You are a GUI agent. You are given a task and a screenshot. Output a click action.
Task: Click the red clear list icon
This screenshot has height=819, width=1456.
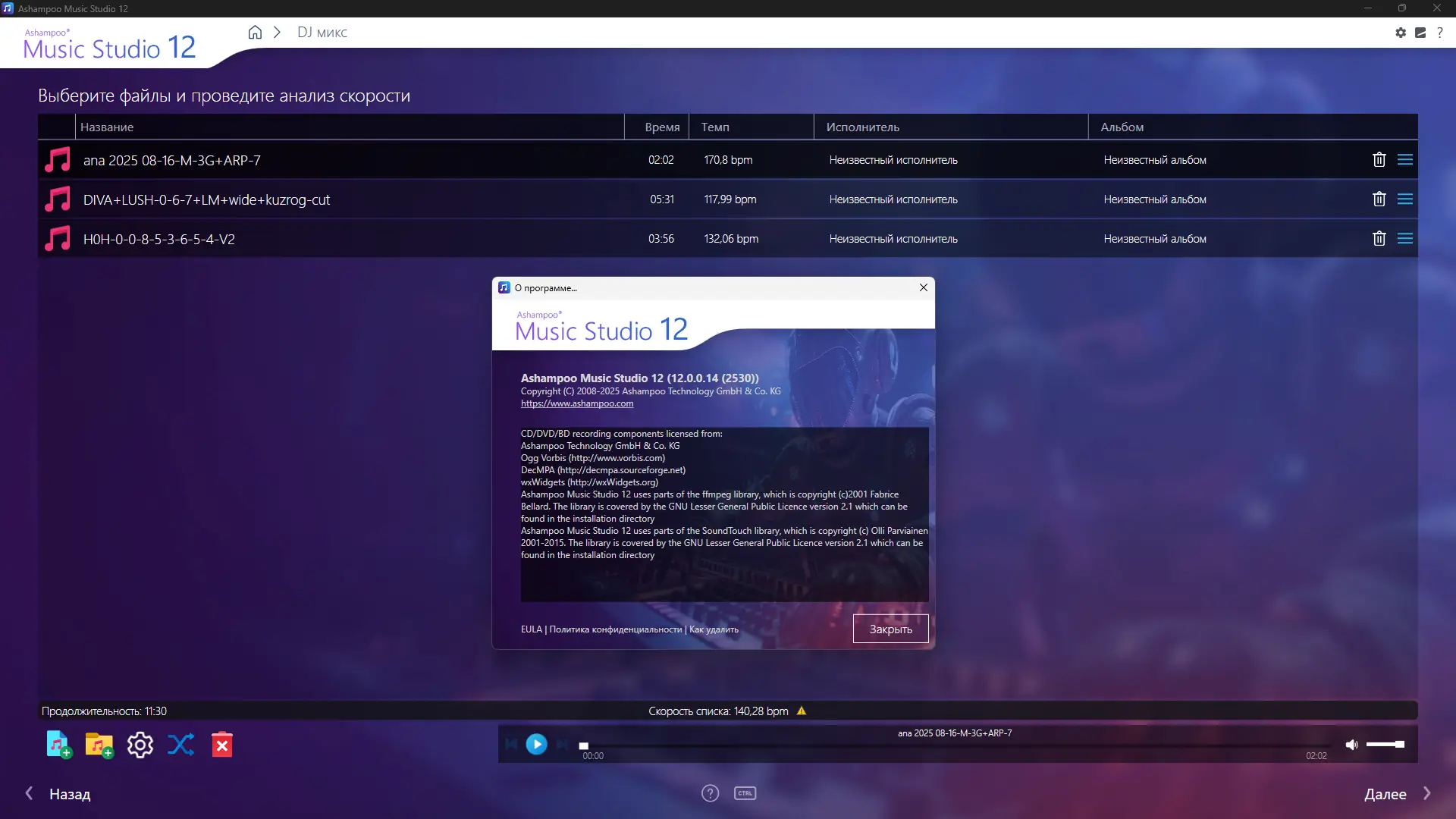tap(221, 745)
